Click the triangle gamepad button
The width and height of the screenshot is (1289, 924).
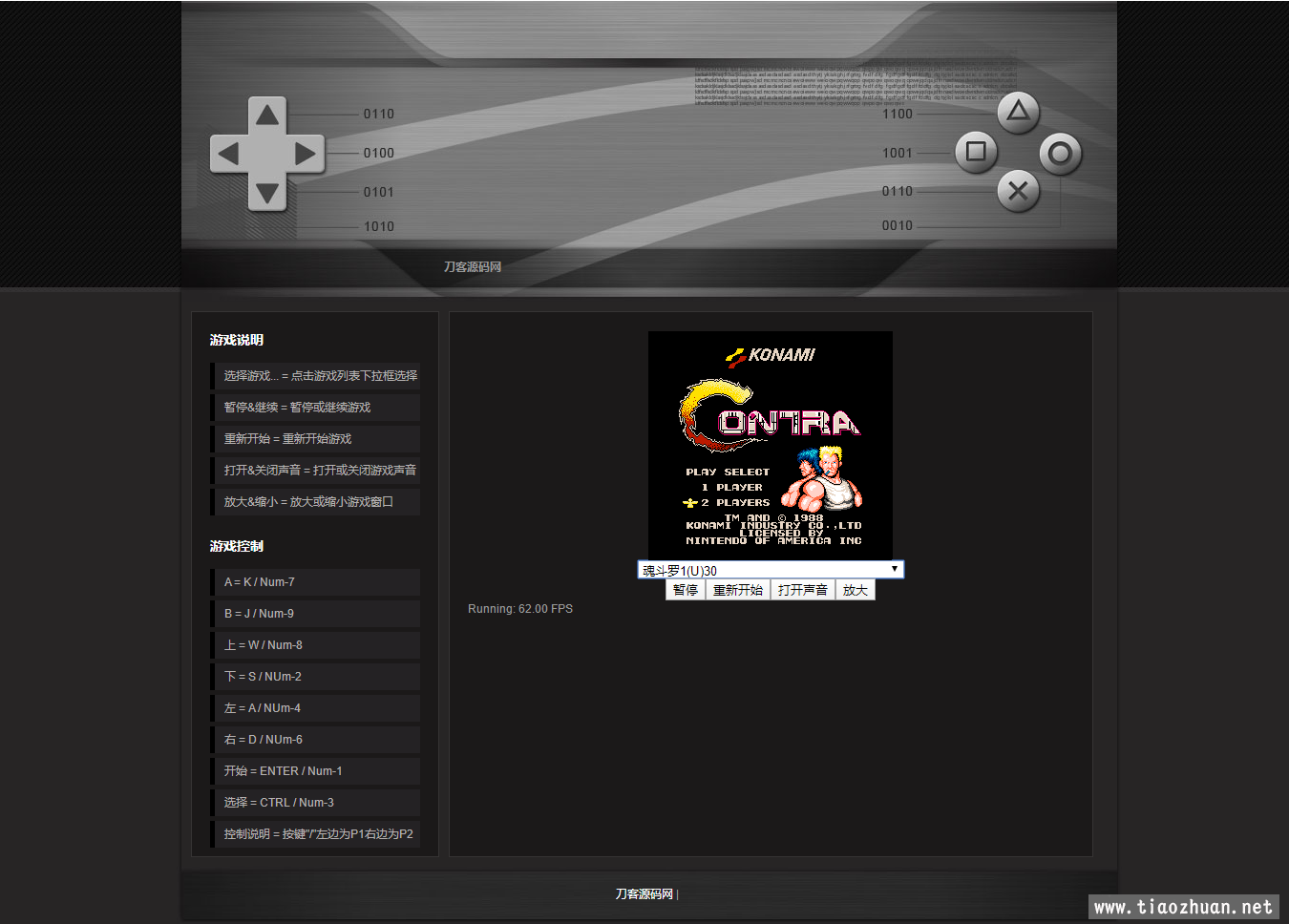[x=1019, y=112]
